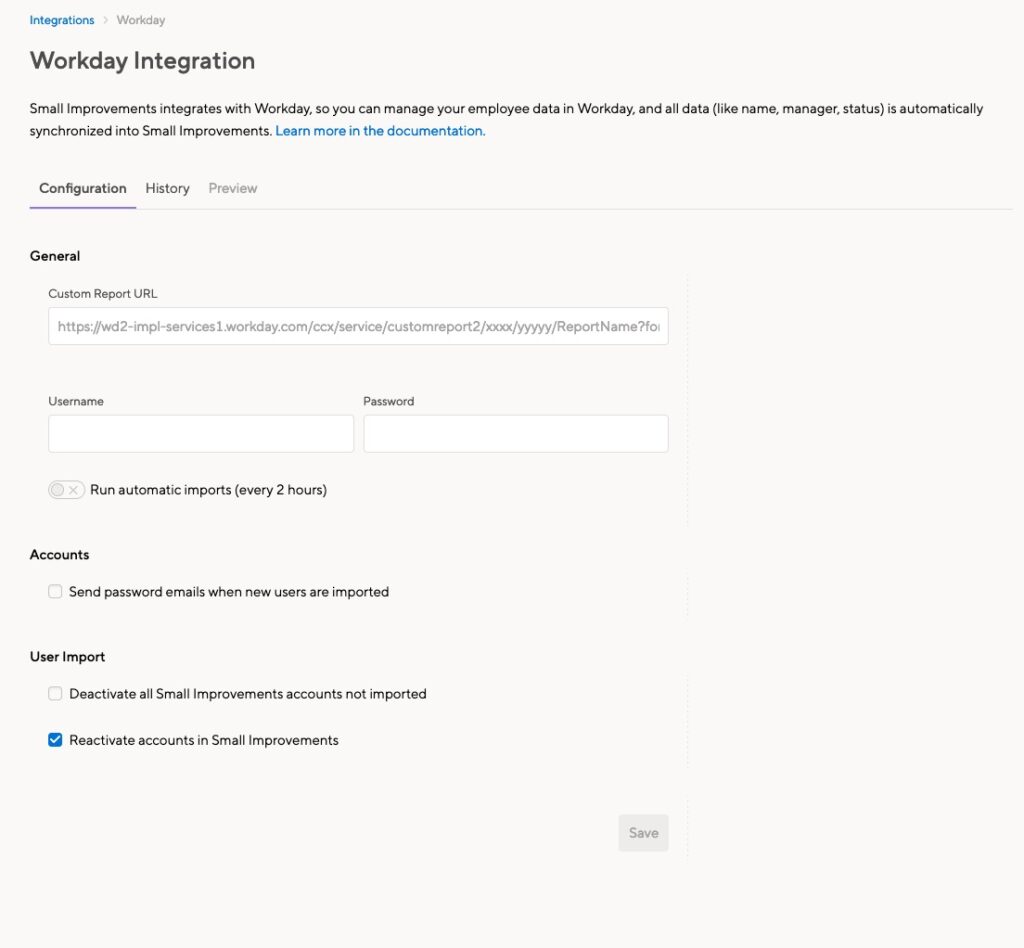Image resolution: width=1024 pixels, height=948 pixels.
Task: Tick 'Deactivate all Small Improvements accounts' checkbox
Action: coord(55,694)
